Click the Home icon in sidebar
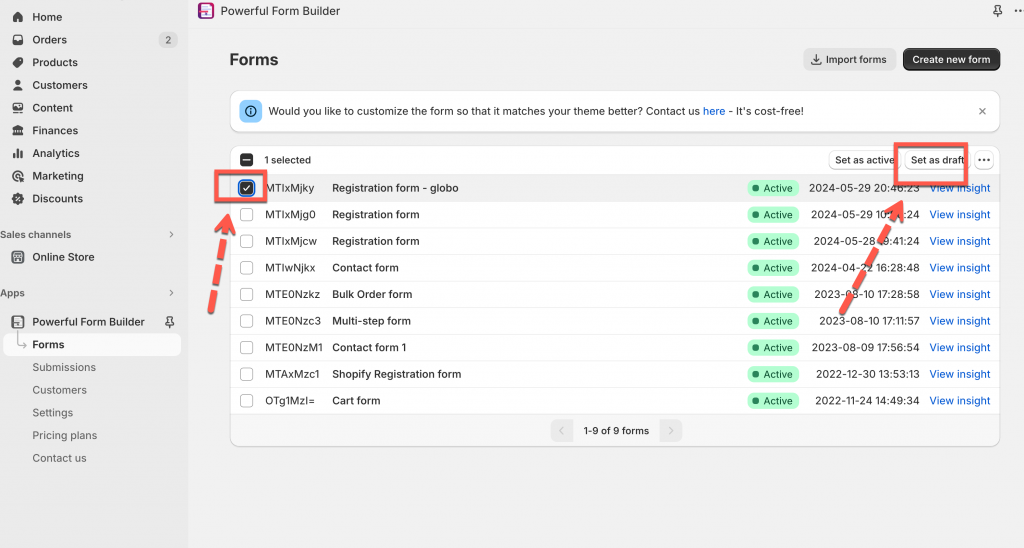1024x548 pixels. point(18,17)
